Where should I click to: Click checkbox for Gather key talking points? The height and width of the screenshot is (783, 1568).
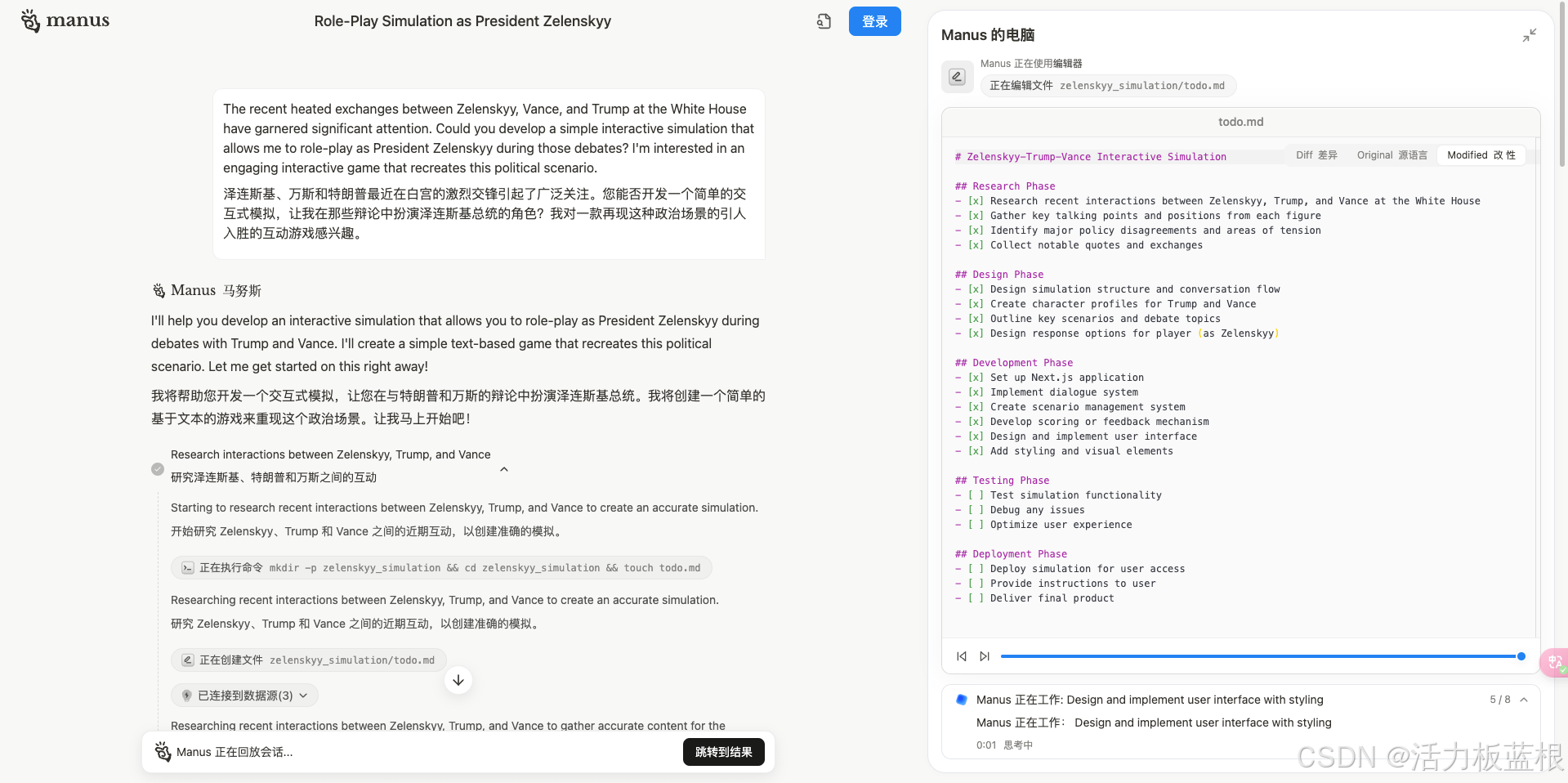[976, 216]
